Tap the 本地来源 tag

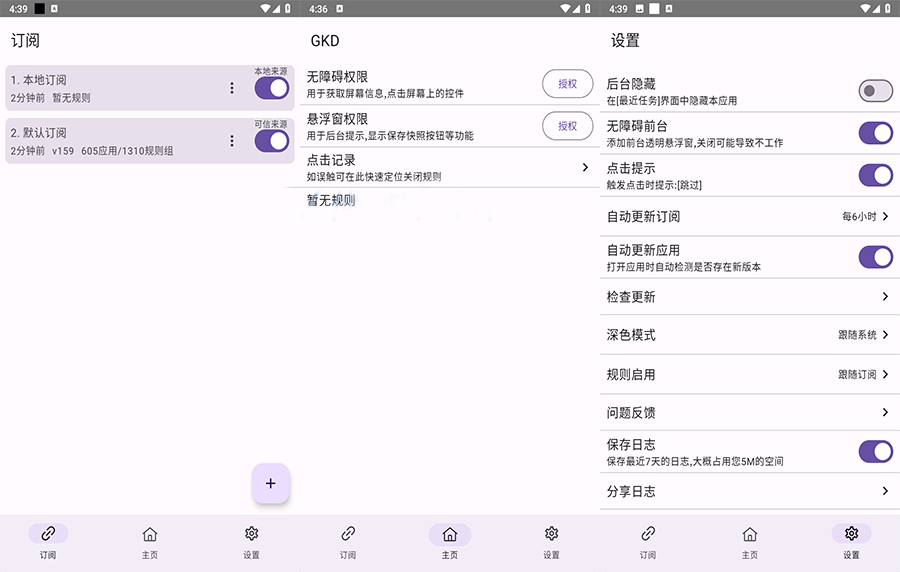click(x=271, y=71)
